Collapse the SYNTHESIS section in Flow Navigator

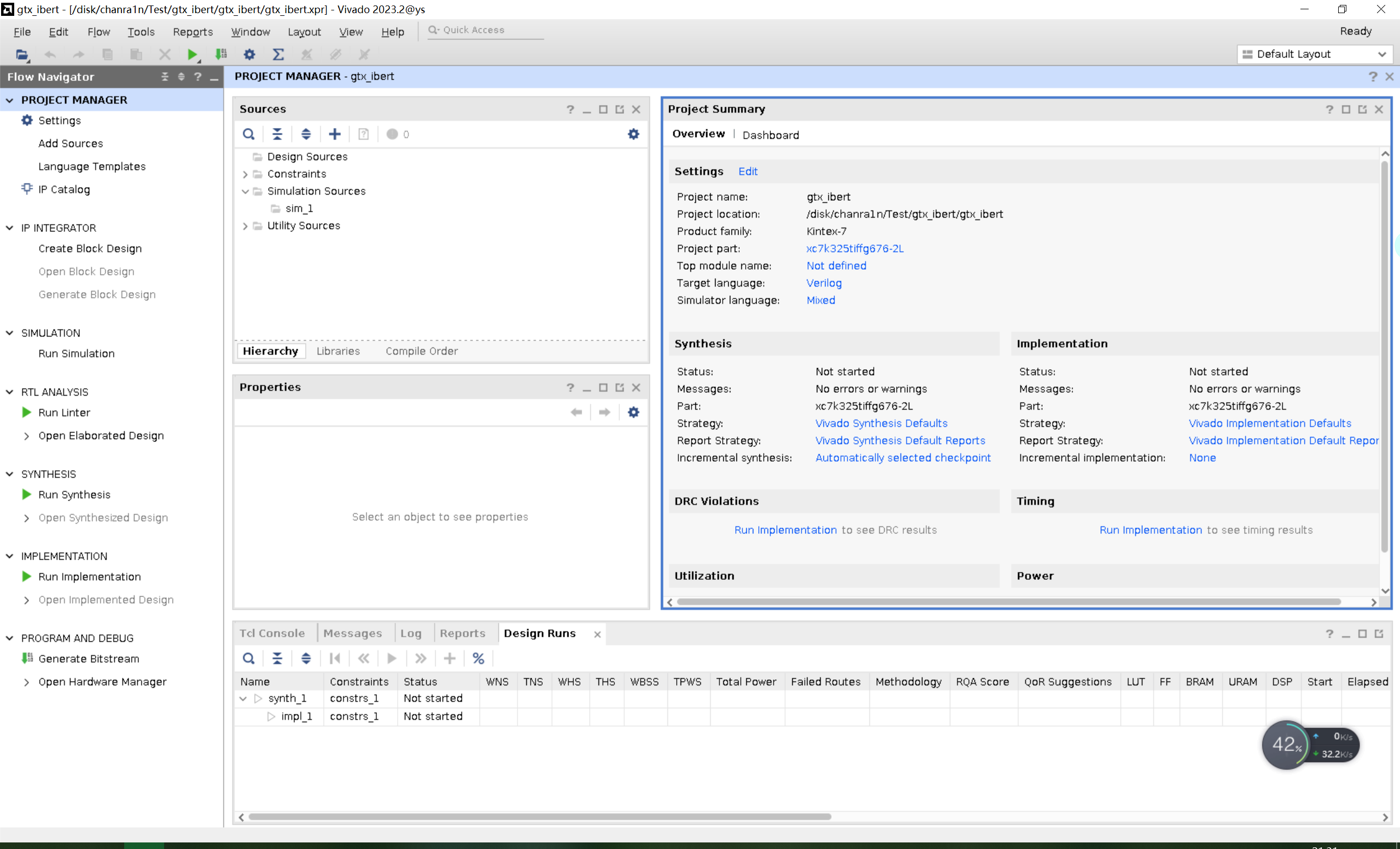click(x=10, y=474)
